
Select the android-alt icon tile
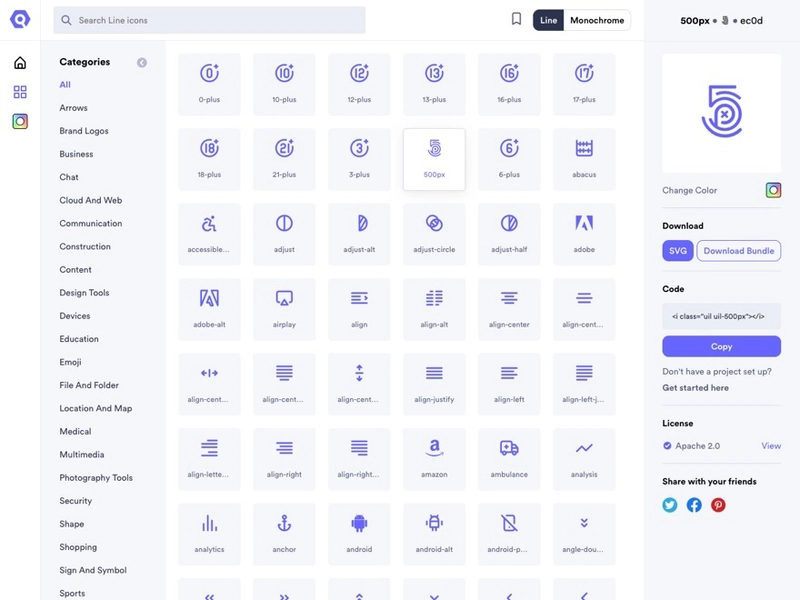(x=434, y=534)
